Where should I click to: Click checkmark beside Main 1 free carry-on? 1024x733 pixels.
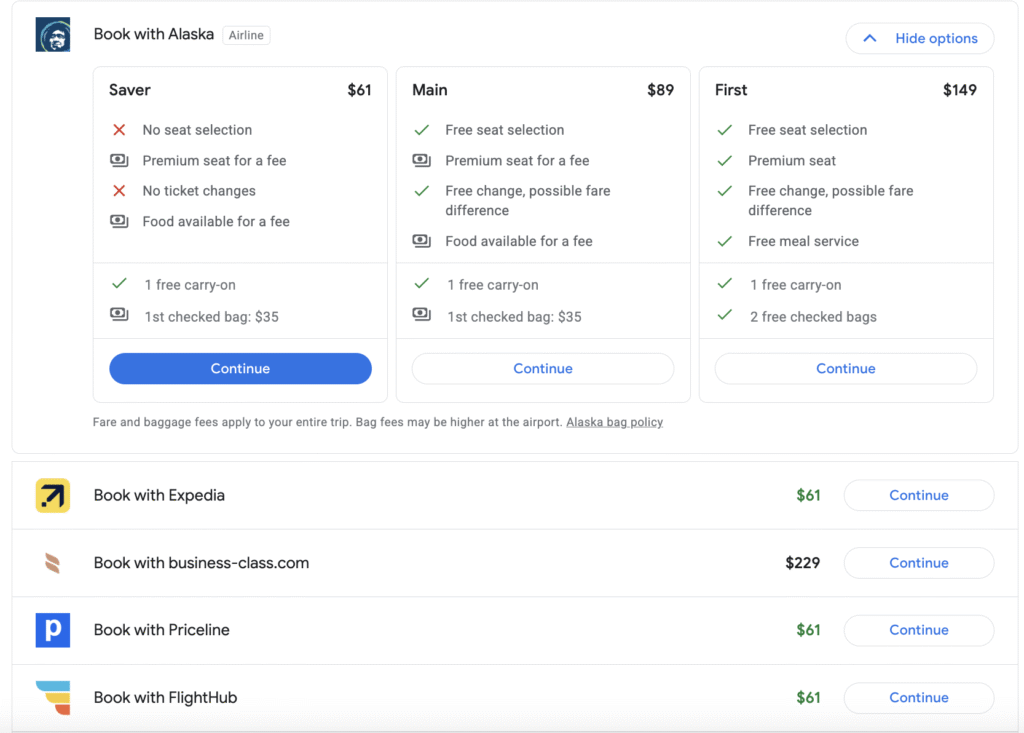[x=422, y=284]
